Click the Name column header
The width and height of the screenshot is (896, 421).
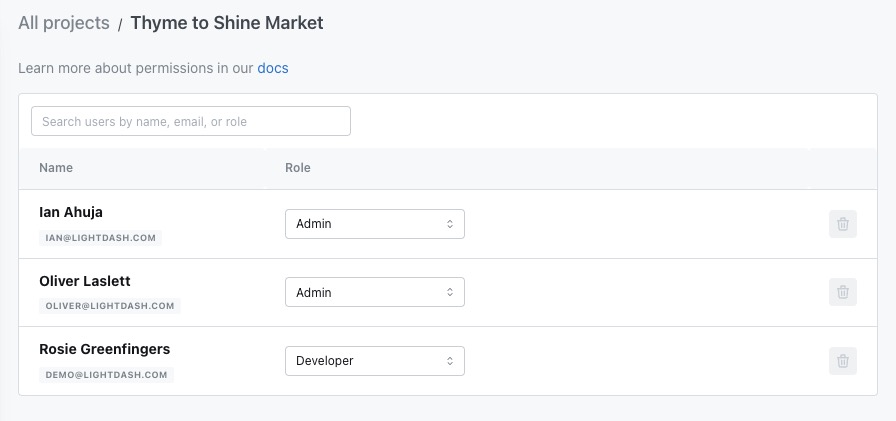click(x=56, y=168)
